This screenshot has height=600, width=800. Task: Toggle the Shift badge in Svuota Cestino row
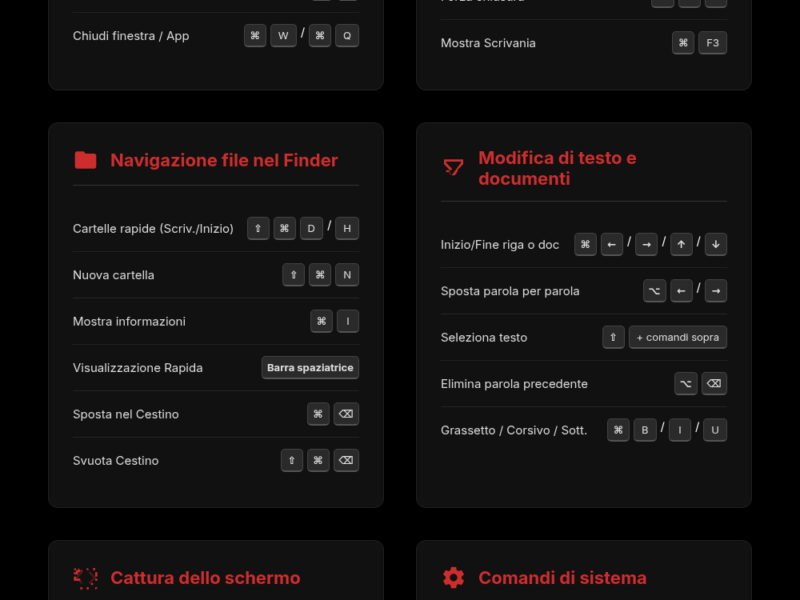tap(291, 460)
